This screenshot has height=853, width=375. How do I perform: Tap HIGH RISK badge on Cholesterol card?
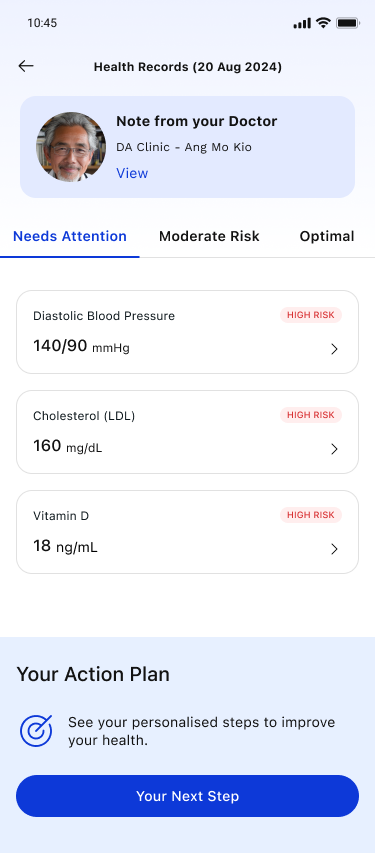(x=311, y=415)
